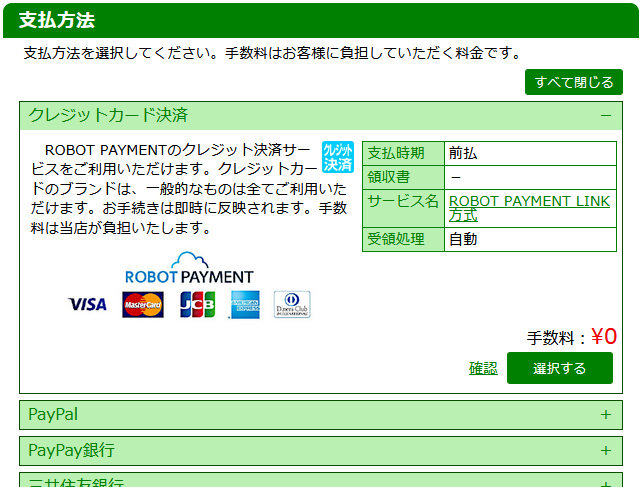Click the MasterCard logo
642x487 pixels.
tap(143, 304)
